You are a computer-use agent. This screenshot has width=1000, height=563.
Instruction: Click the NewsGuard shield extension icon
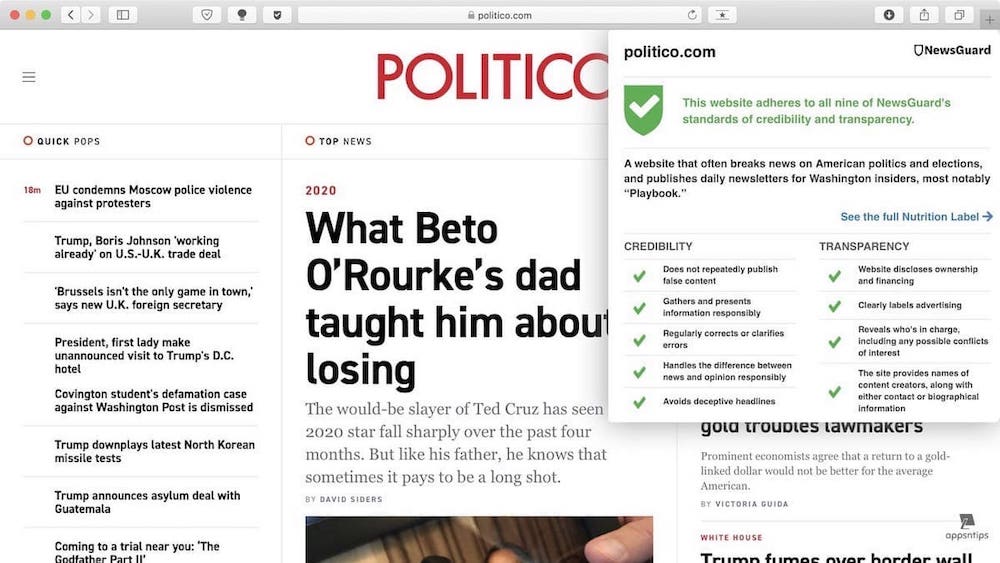(277, 15)
